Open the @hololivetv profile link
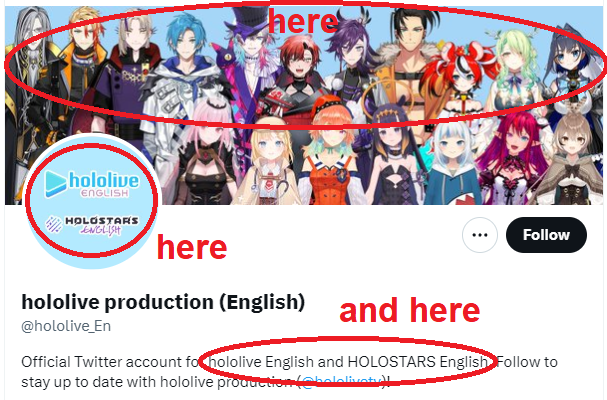Screen dimensions: 607x400 click(342, 382)
